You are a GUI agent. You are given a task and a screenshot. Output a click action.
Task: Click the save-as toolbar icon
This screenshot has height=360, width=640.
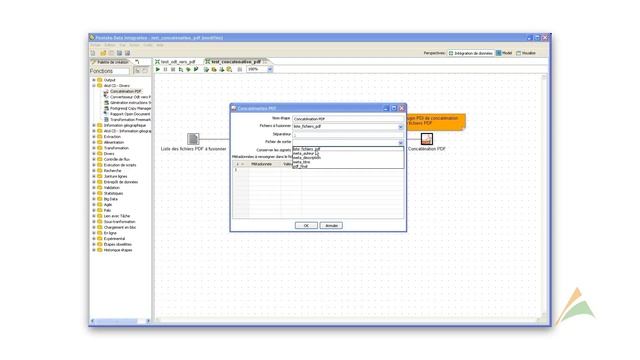click(x=127, y=53)
